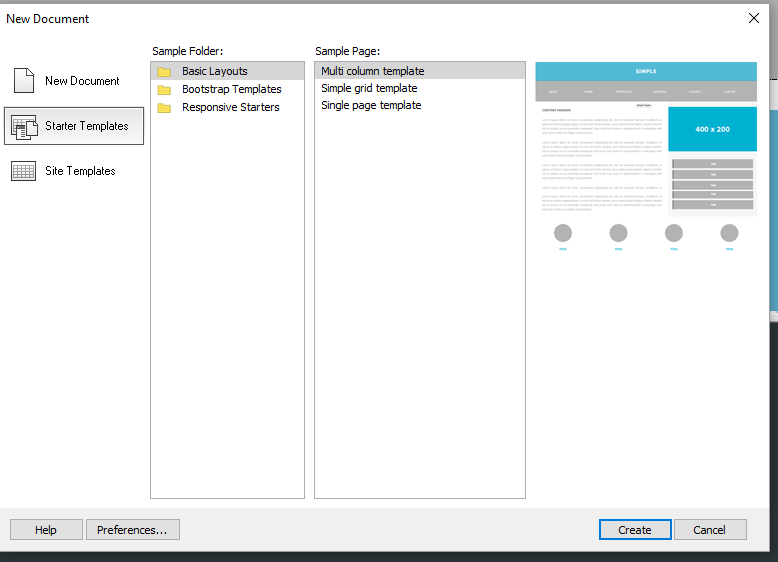Click the Basic Layouts folder icon
Screen dimensions: 778x562
pyautogui.click(x=164, y=72)
